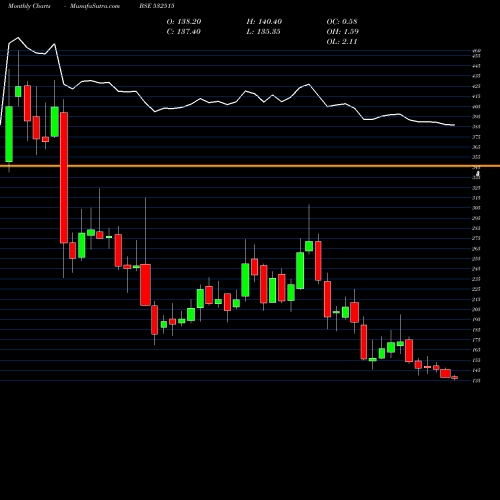Click the 205 price axis label

pyautogui.click(x=476, y=309)
